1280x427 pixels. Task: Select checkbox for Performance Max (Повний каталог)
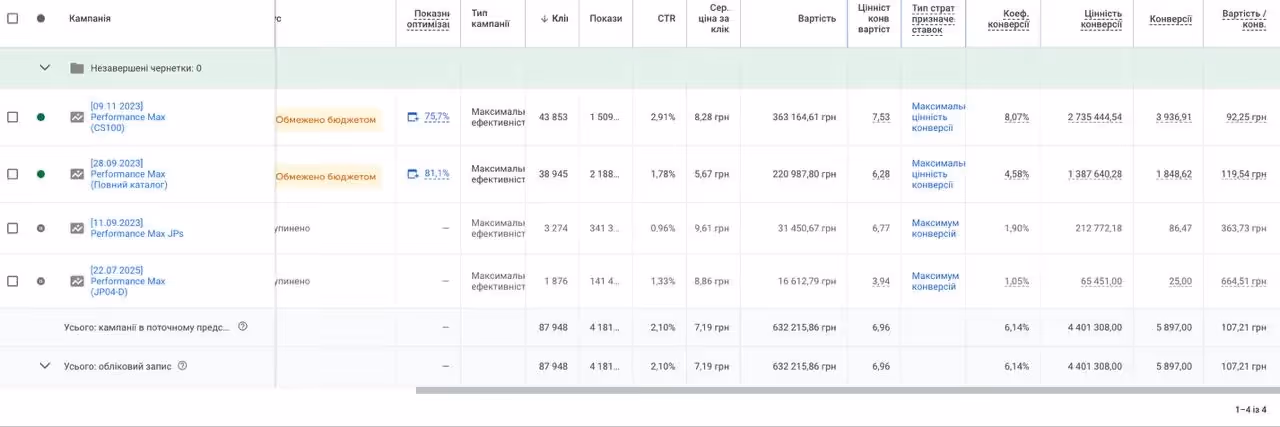(x=13, y=174)
